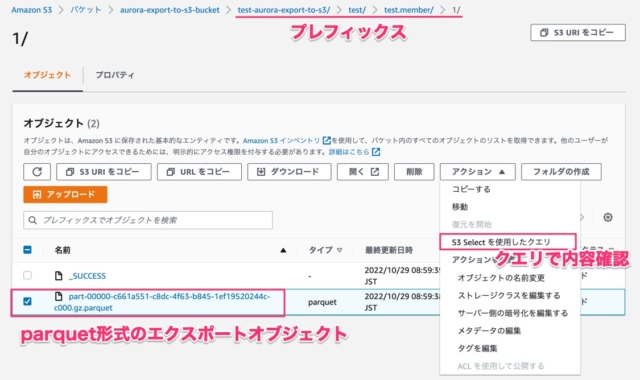This screenshot has height=380, width=640.
Task: Check the _SUCCESS object checkbox
Action: coord(27,275)
